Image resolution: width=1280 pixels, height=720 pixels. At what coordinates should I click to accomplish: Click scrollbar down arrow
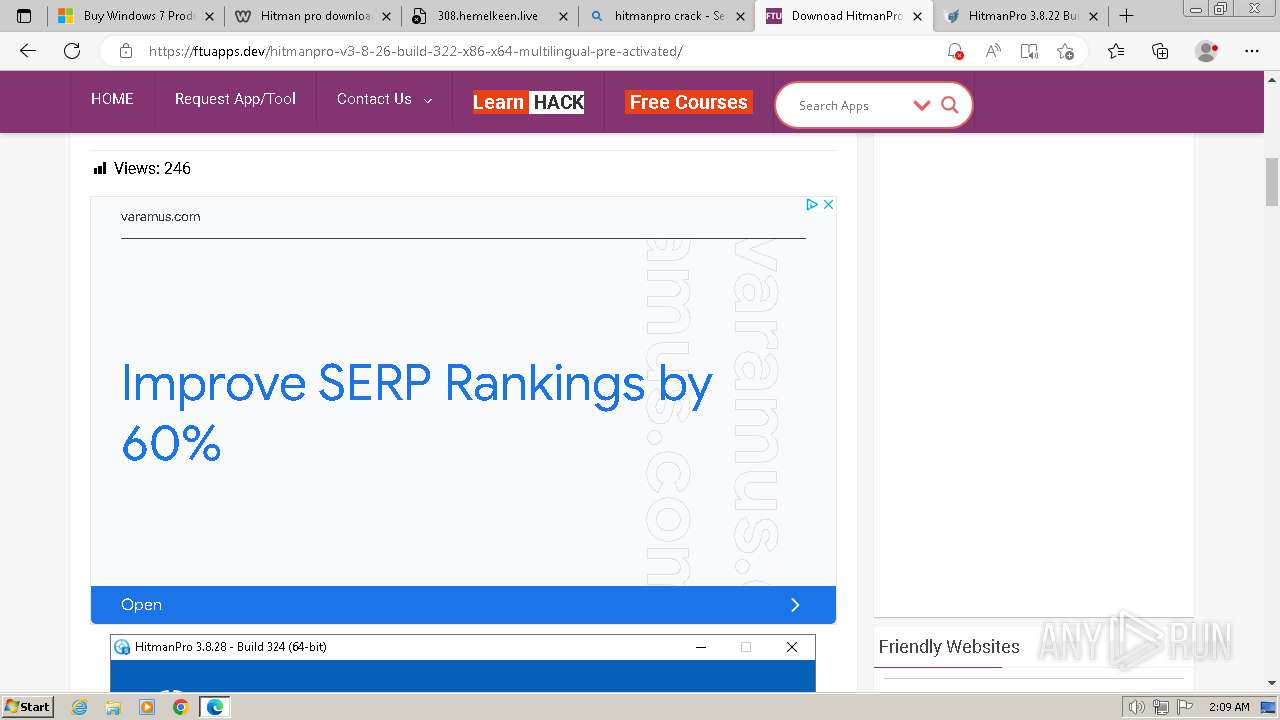[x=1272, y=684]
